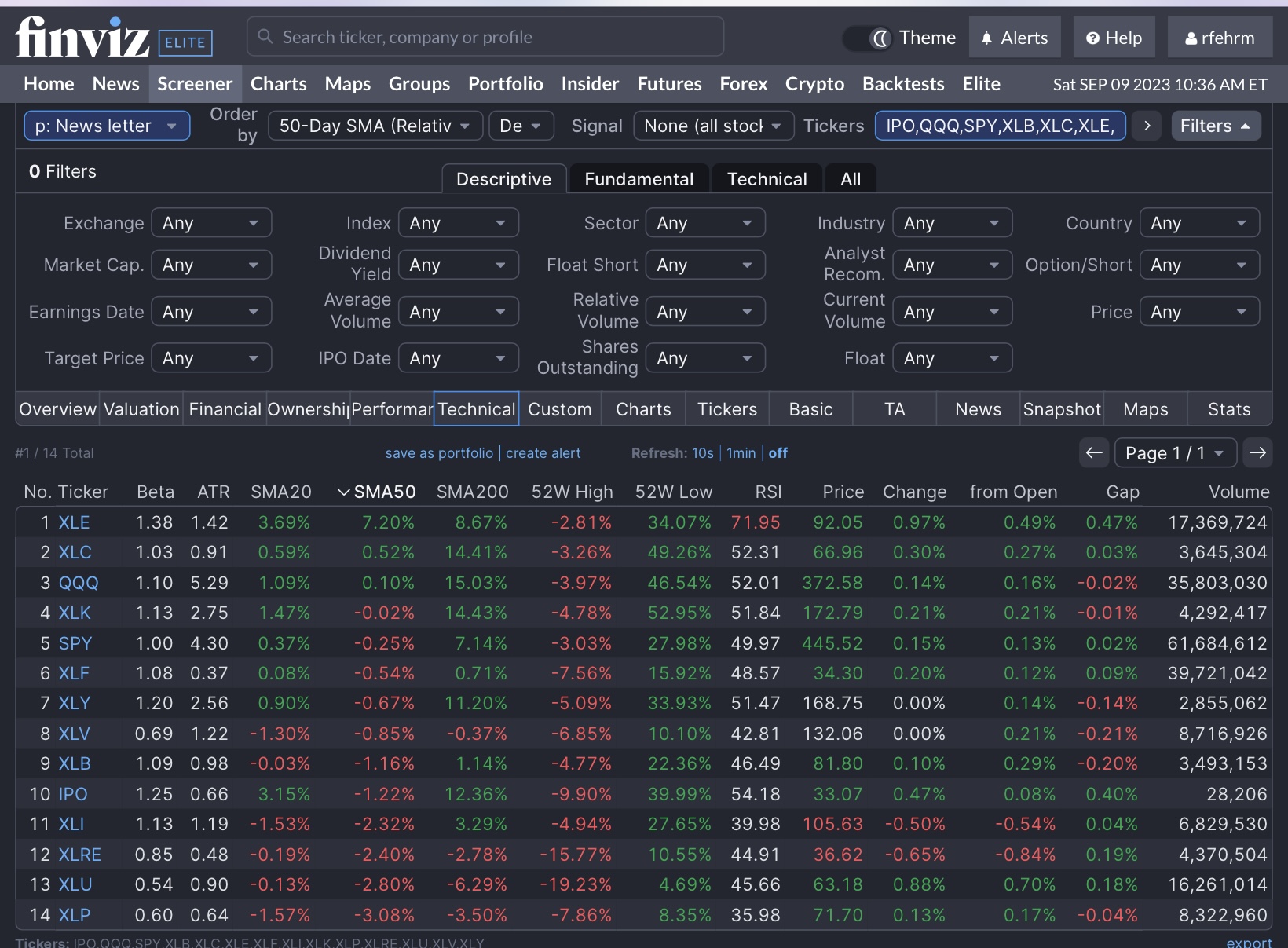Go to next page with right arrow

(1257, 452)
